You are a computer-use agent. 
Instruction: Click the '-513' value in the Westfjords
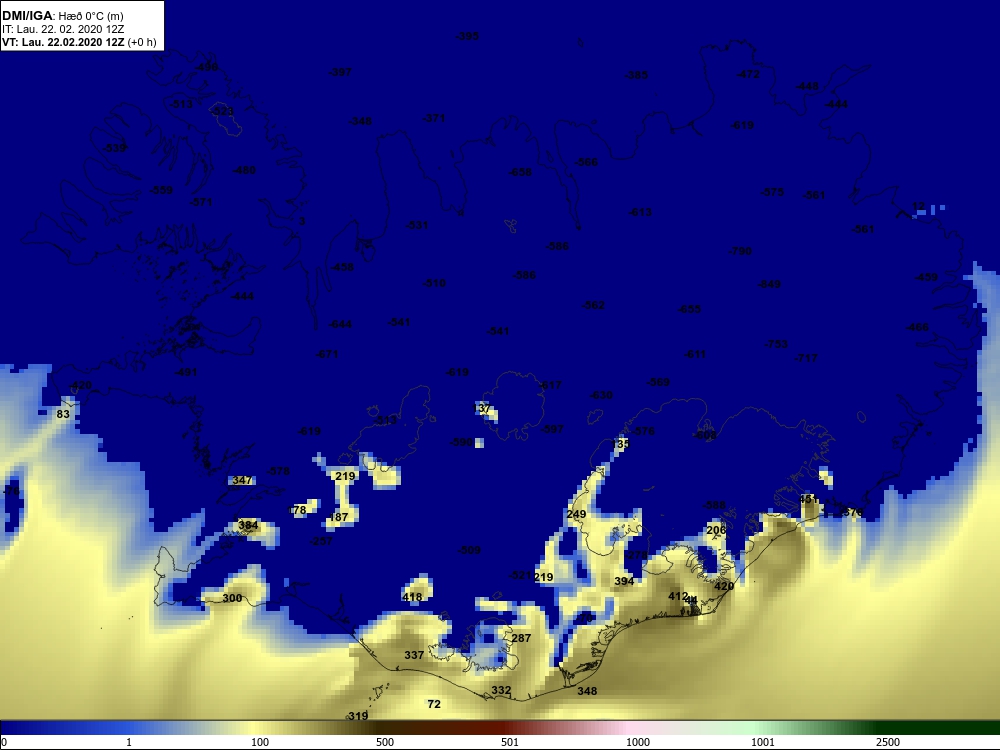[181, 104]
